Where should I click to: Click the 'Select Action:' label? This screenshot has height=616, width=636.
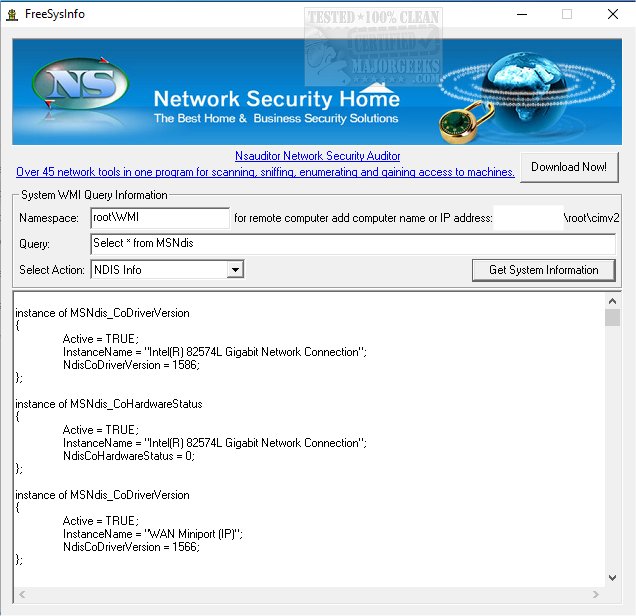pyautogui.click(x=52, y=270)
